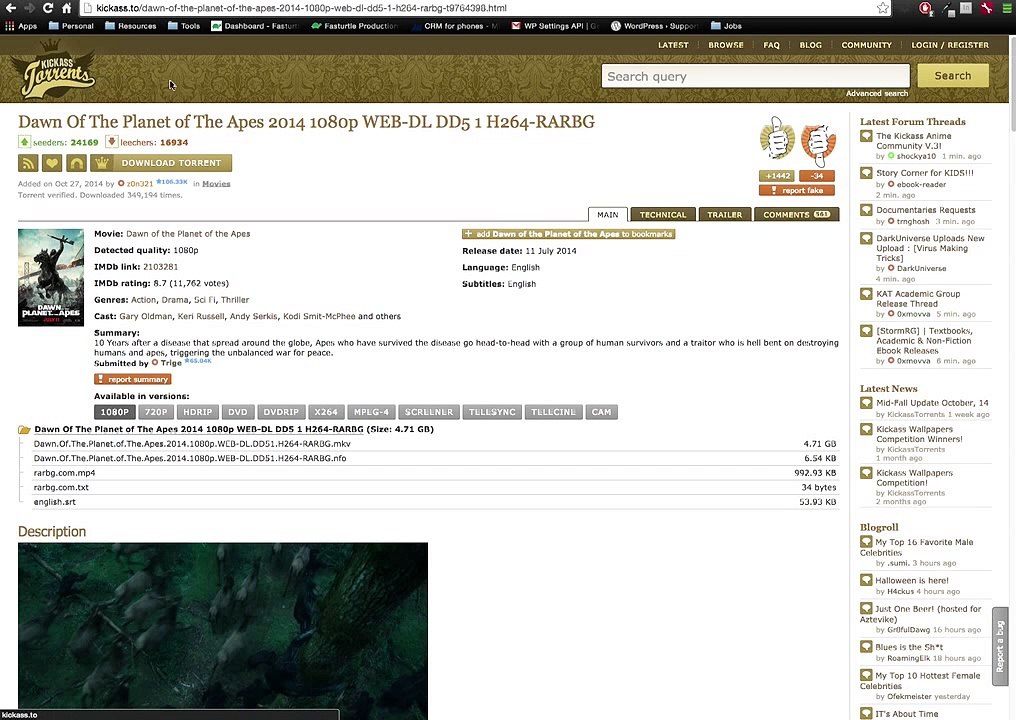
Task: Open BROWSE in top navigation
Action: coord(726,45)
